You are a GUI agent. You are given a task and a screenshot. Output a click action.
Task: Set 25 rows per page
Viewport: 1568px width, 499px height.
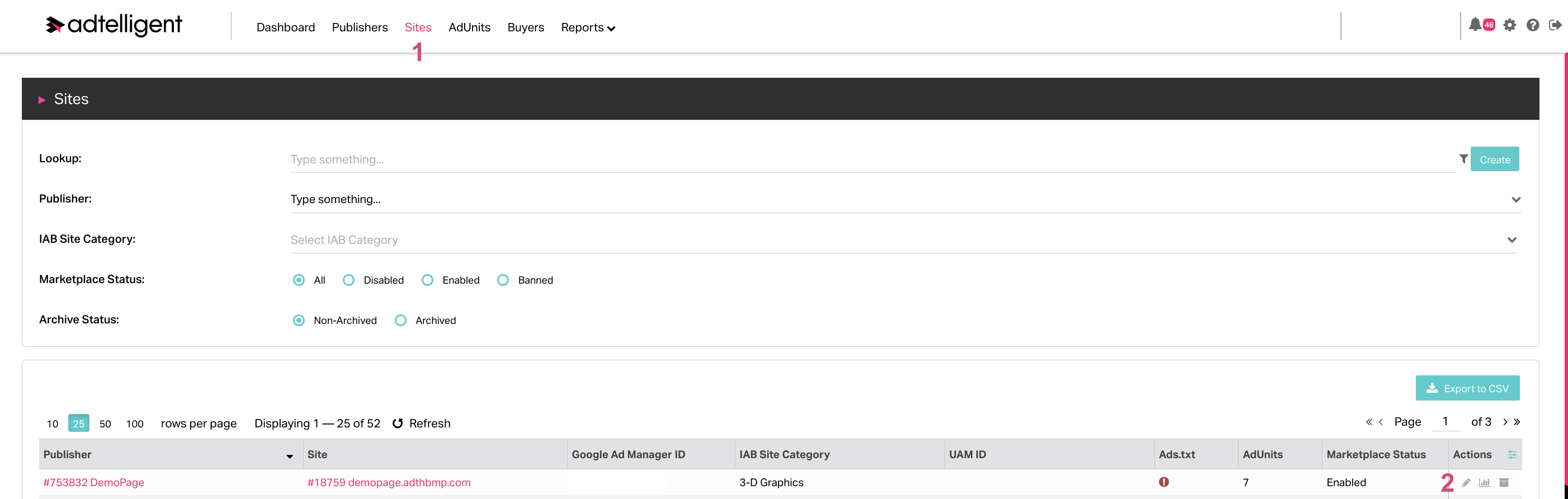pos(78,423)
